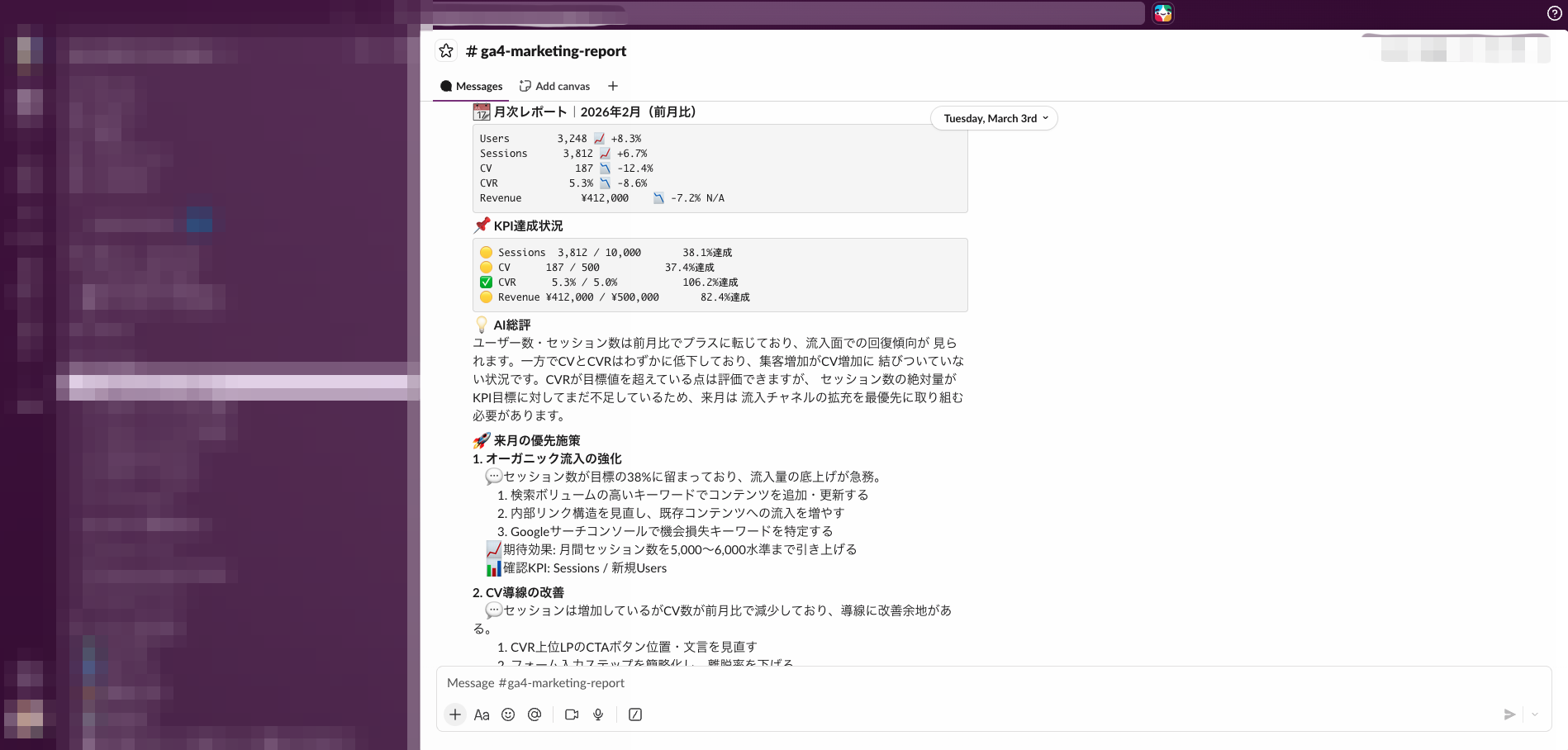
Task: Click the user avatar in top bar
Action: pyautogui.click(x=1163, y=13)
